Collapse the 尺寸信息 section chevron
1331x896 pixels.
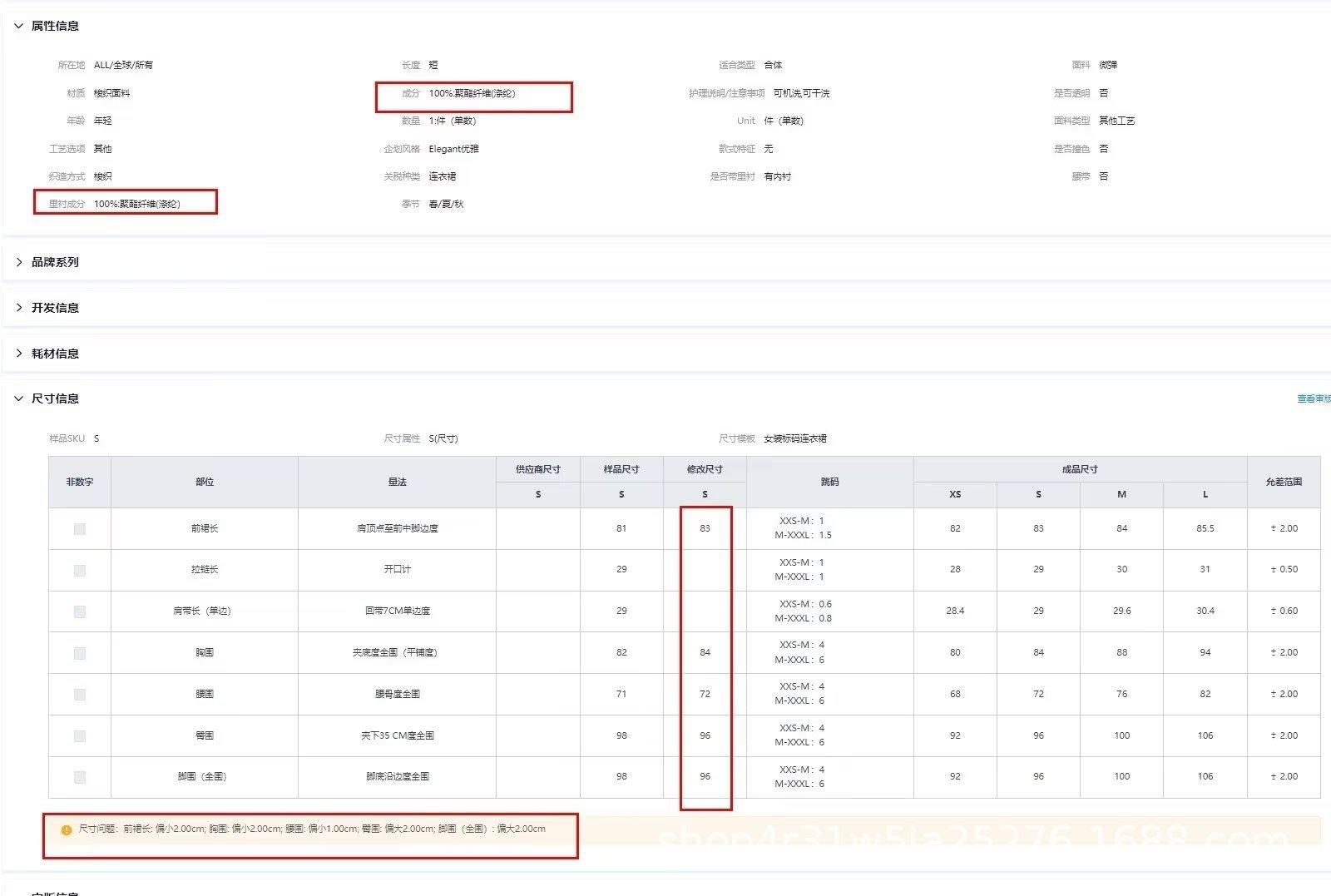[18, 398]
